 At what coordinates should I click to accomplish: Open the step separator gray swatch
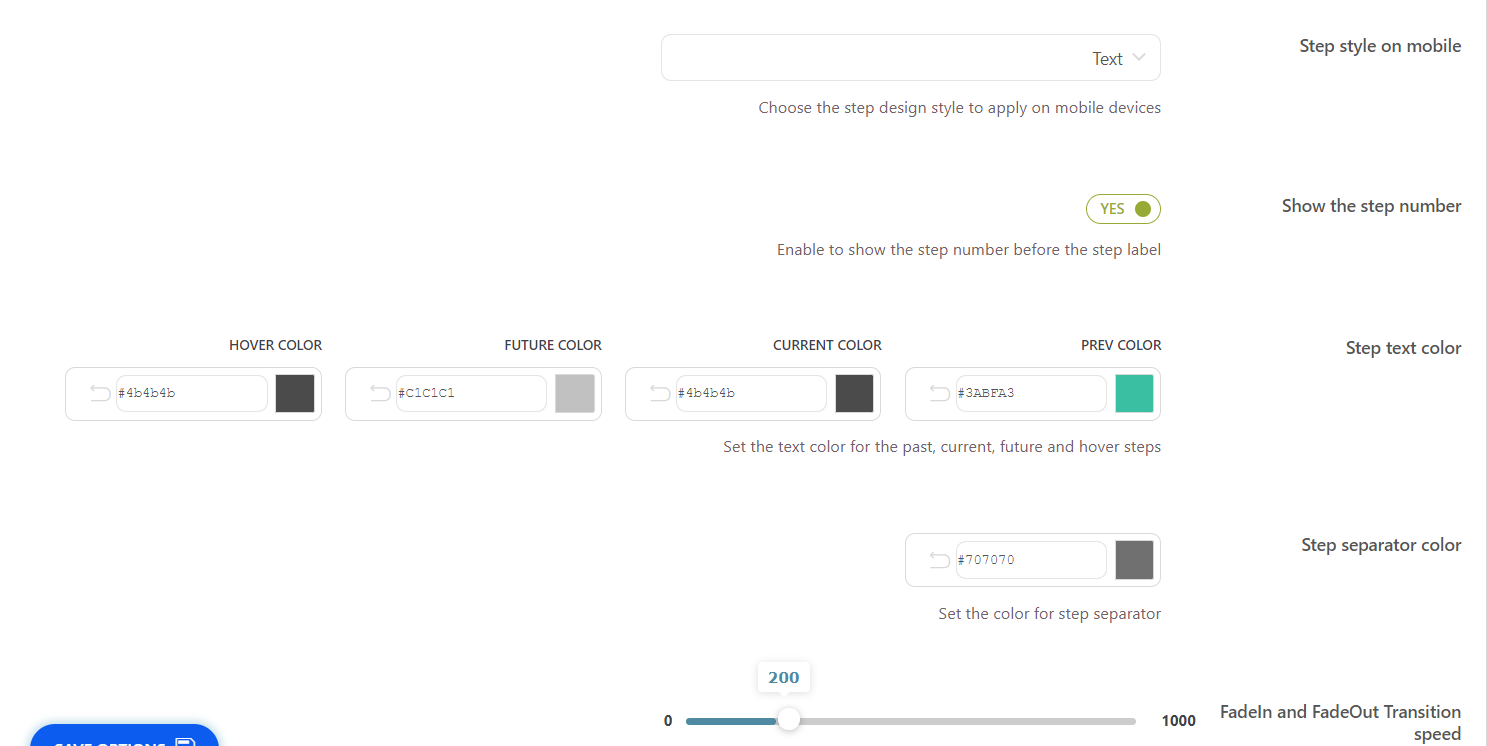[1135, 560]
